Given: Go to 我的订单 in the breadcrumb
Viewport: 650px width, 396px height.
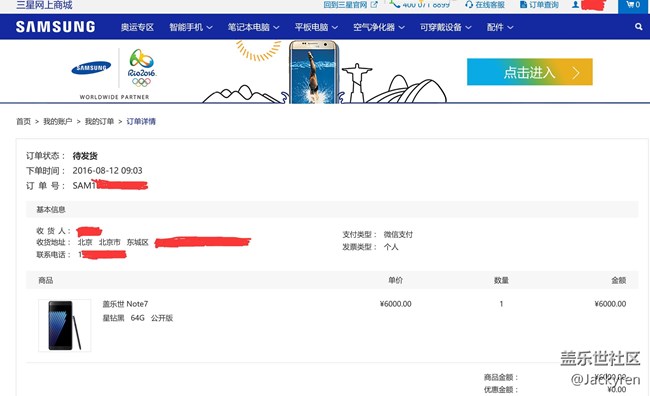Looking at the screenshot, I should click(99, 121).
